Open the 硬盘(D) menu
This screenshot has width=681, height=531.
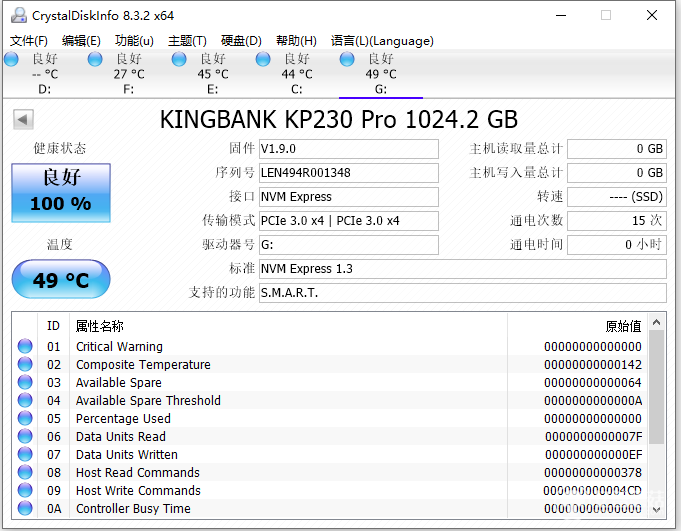[x=241, y=41]
